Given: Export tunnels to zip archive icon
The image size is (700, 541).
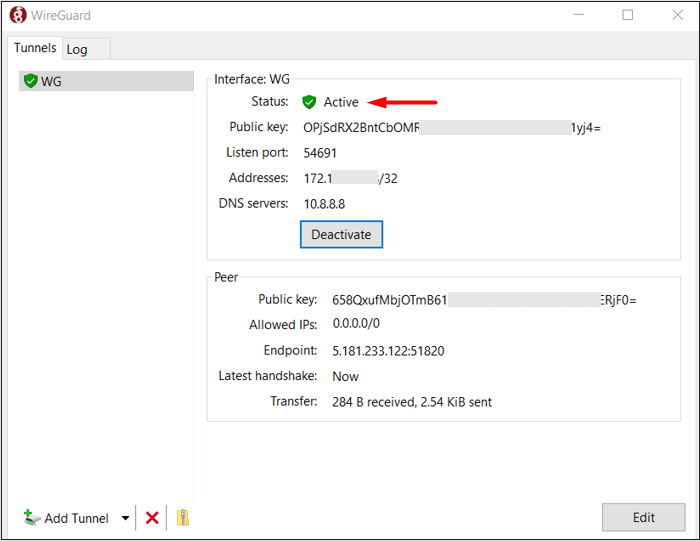Looking at the screenshot, I should tap(183, 518).
